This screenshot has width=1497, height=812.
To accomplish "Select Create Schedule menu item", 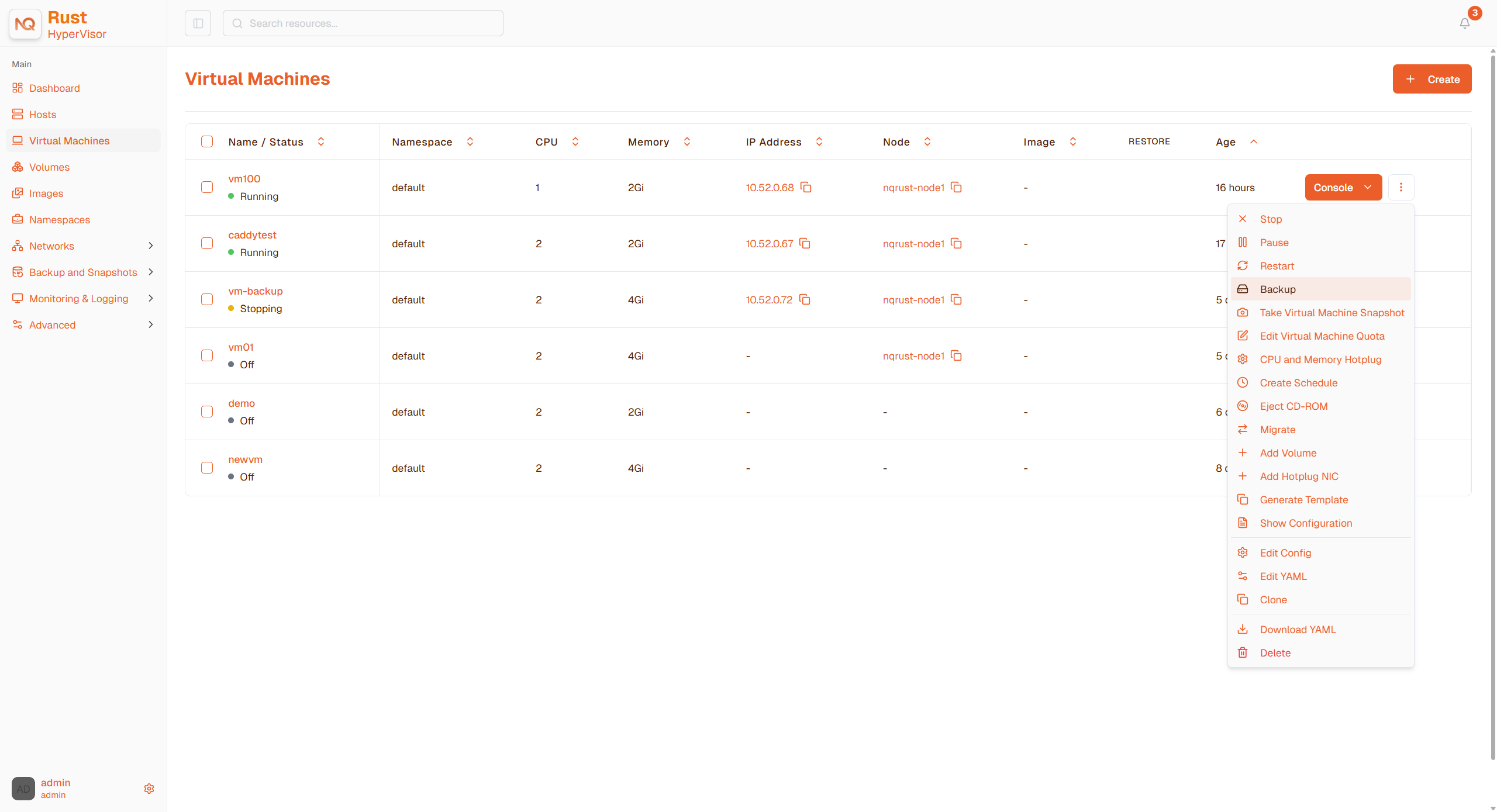I will (x=1320, y=383).
